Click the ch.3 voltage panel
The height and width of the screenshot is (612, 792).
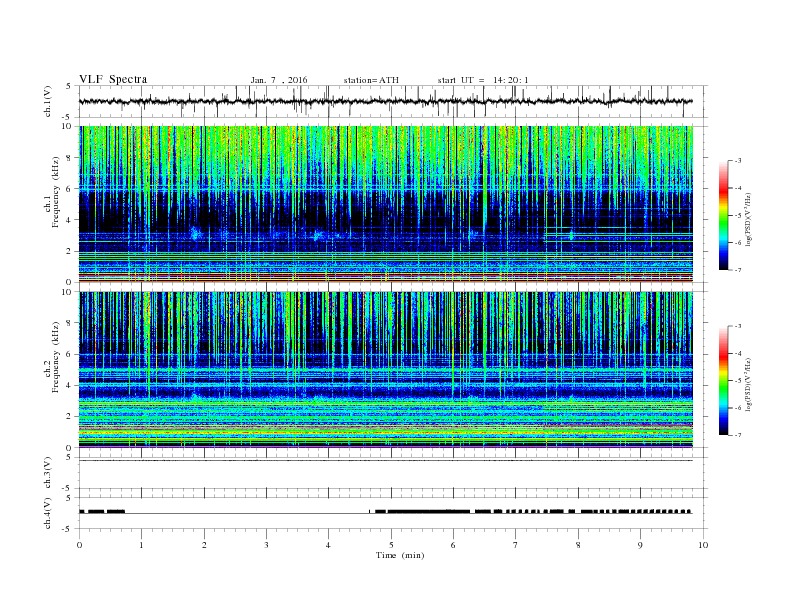[x=392, y=473]
